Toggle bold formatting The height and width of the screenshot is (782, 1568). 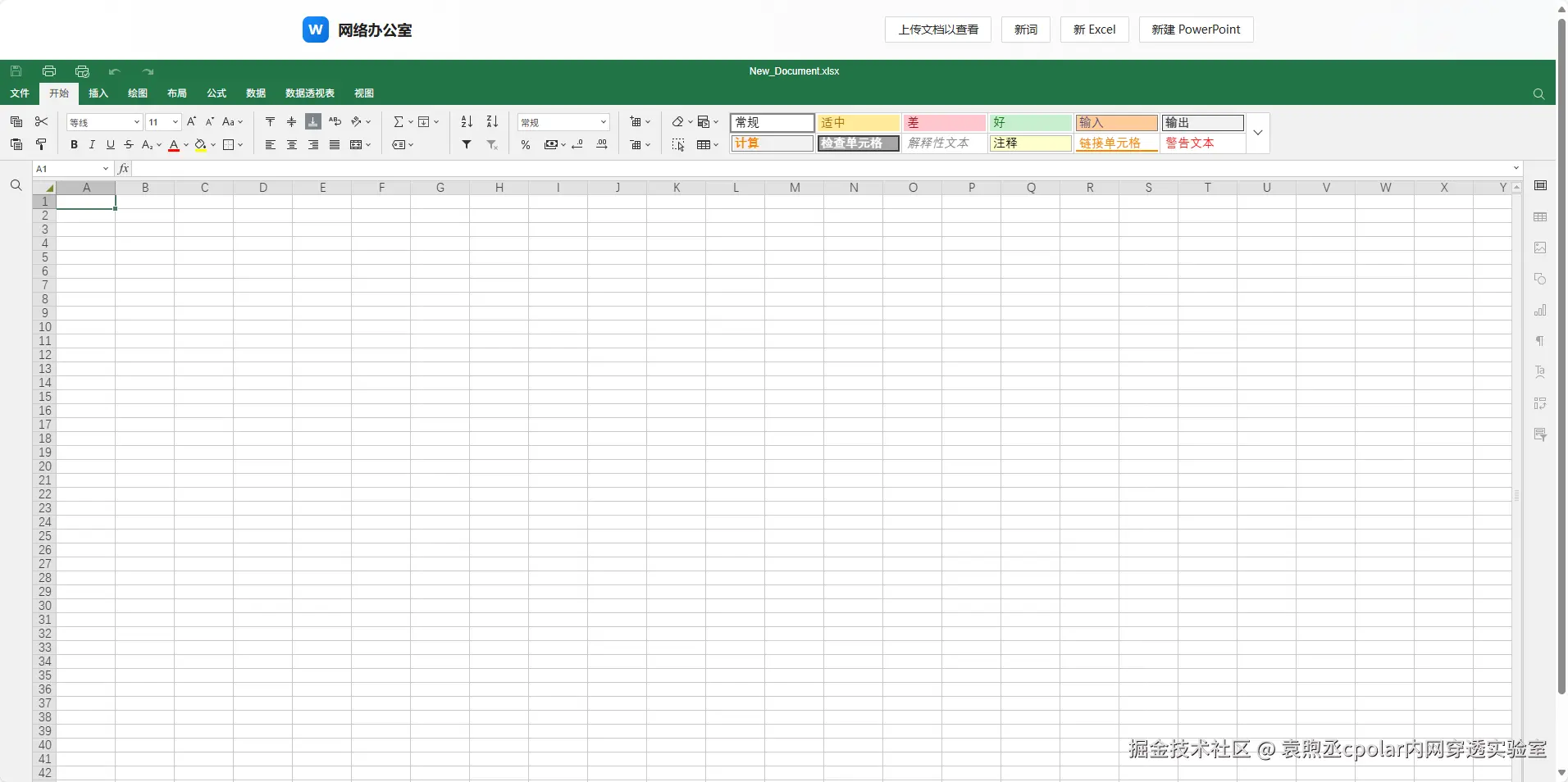74,144
